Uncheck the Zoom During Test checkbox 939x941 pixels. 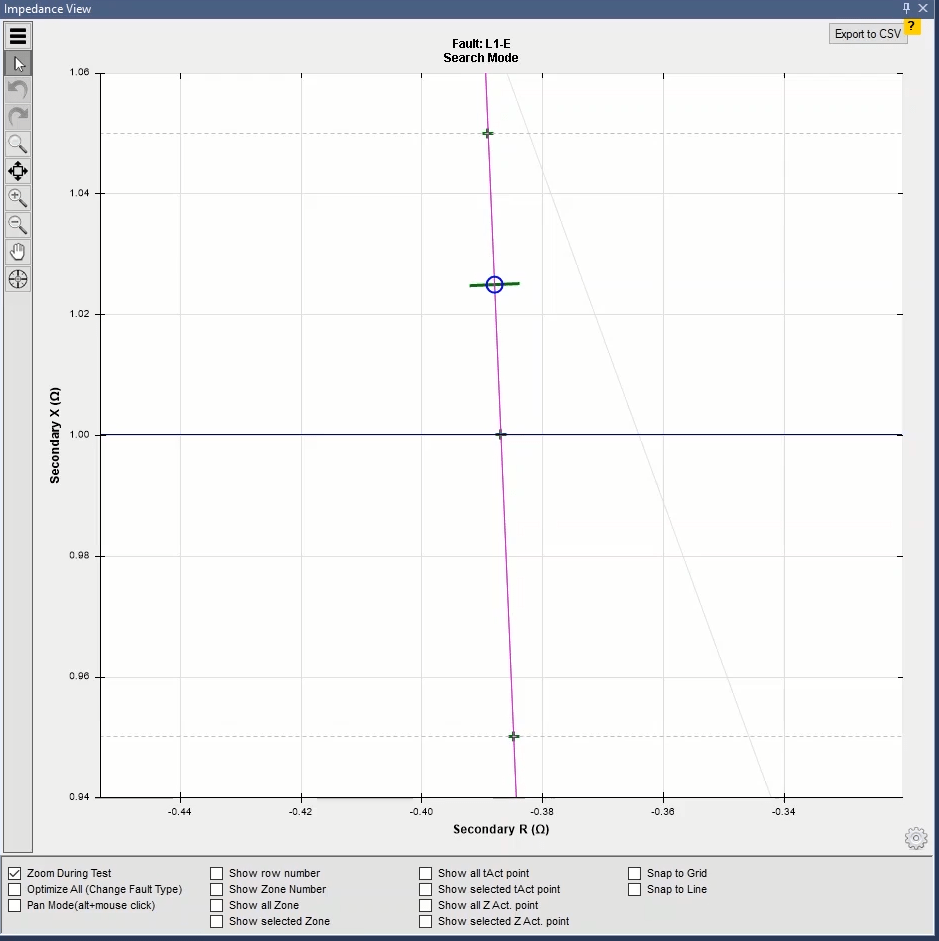click(14, 873)
